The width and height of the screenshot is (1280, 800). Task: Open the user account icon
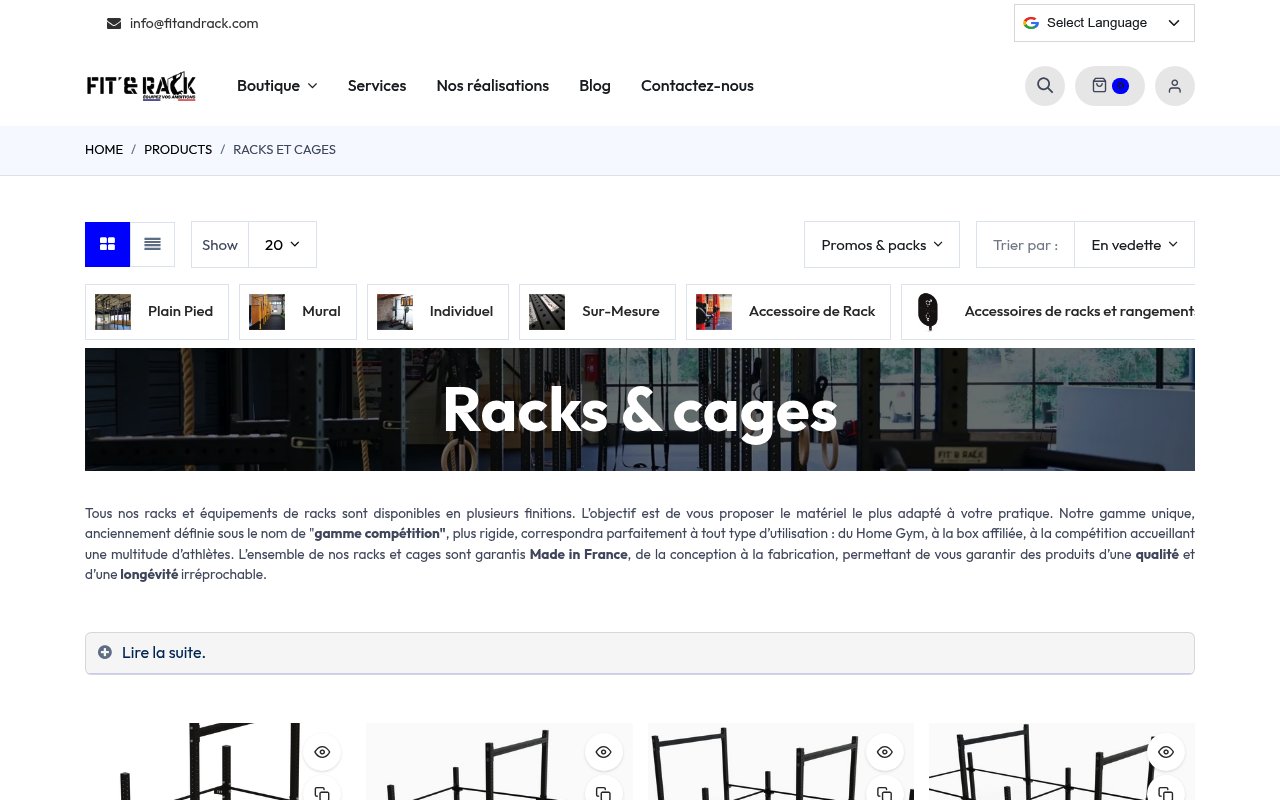pos(1175,86)
